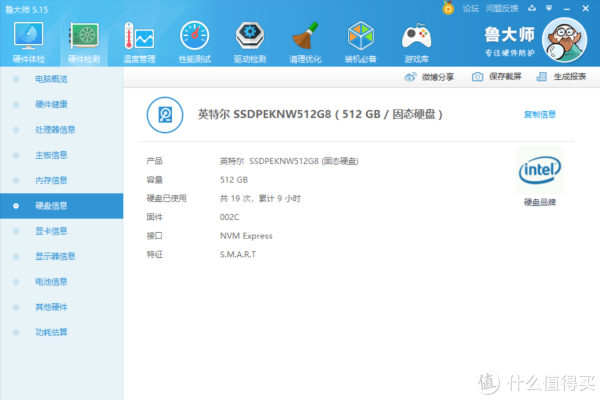Open the 论坛 forum link
The image size is (600, 400).
pos(470,8)
